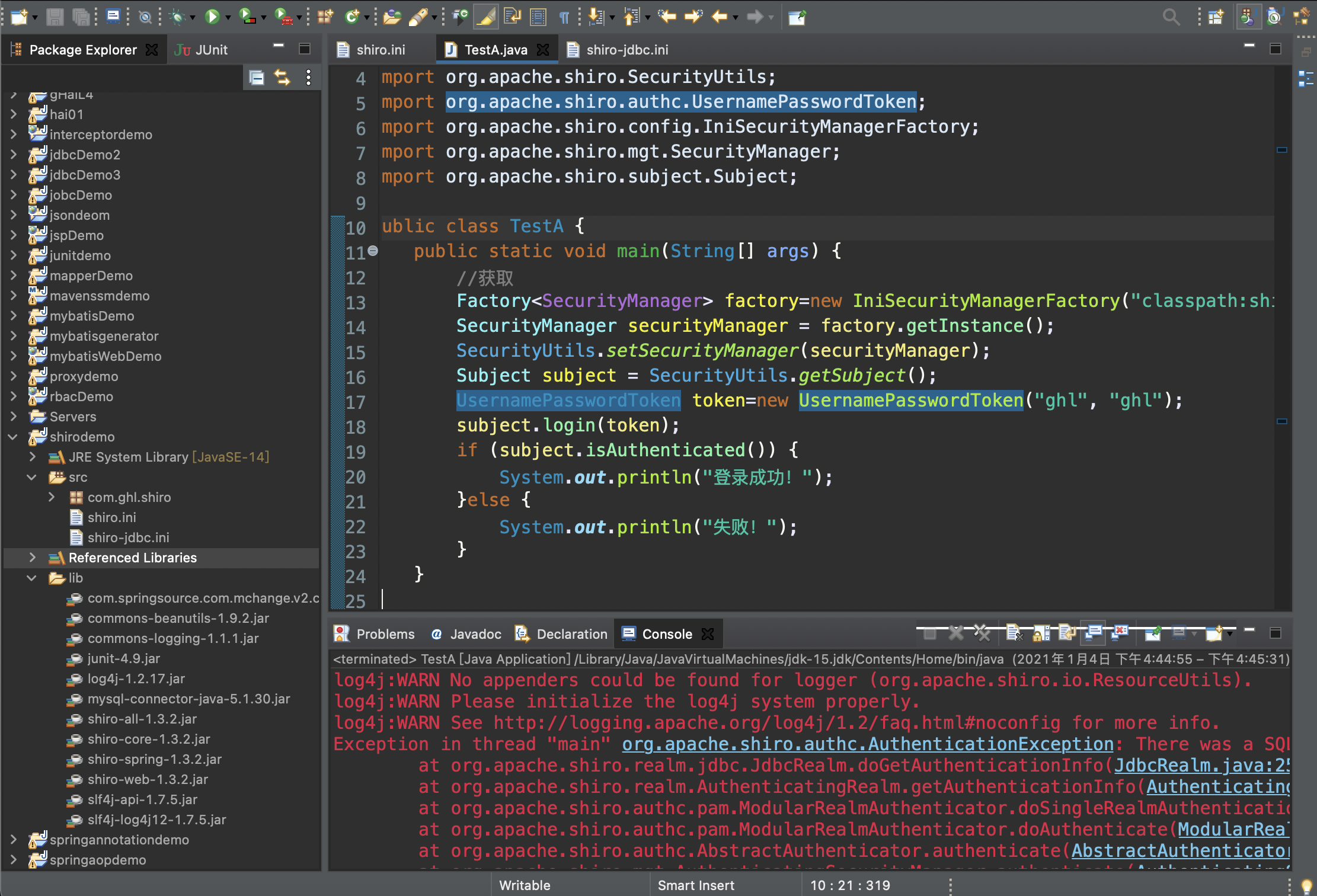Expand com.ghl.shiro package

pyautogui.click(x=52, y=497)
